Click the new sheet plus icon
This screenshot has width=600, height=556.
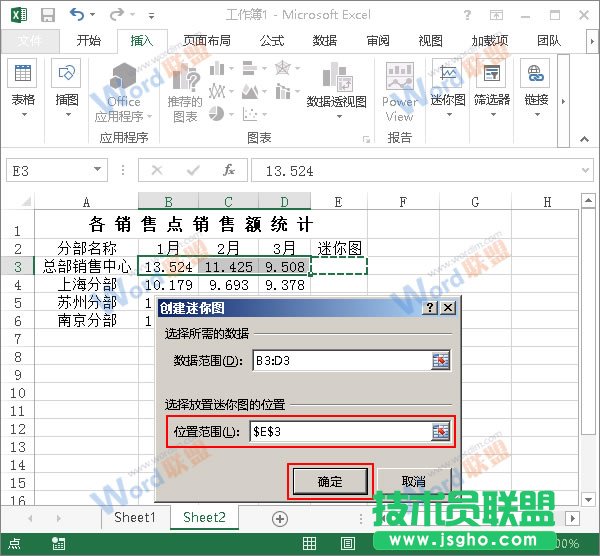[x=280, y=519]
